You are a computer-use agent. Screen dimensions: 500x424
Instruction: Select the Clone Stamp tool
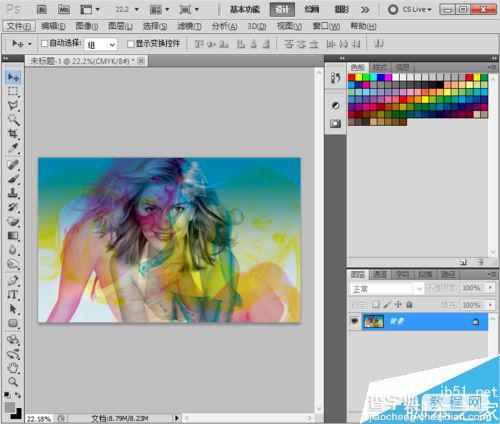coord(13,193)
